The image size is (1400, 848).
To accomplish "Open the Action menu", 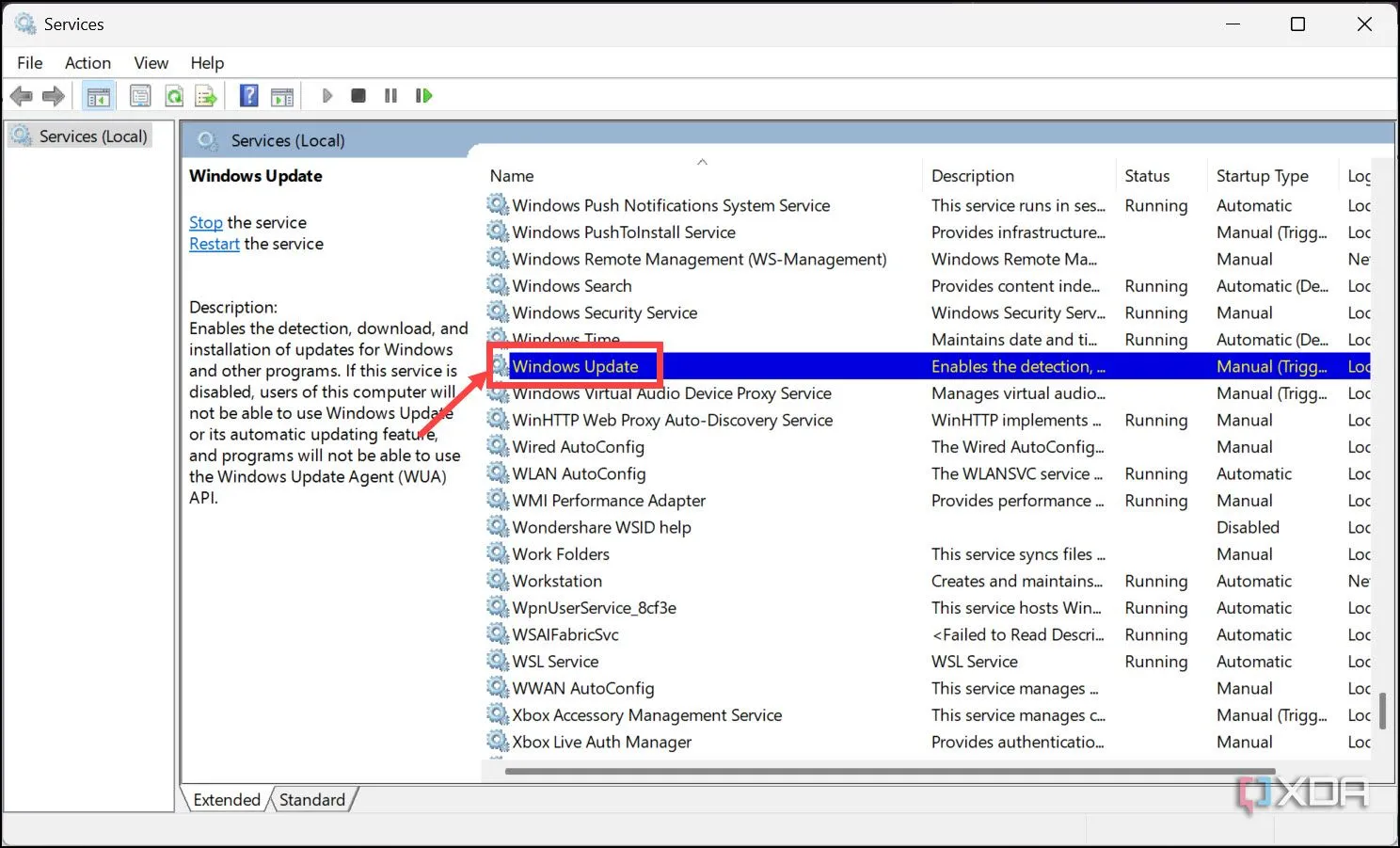I will (87, 63).
